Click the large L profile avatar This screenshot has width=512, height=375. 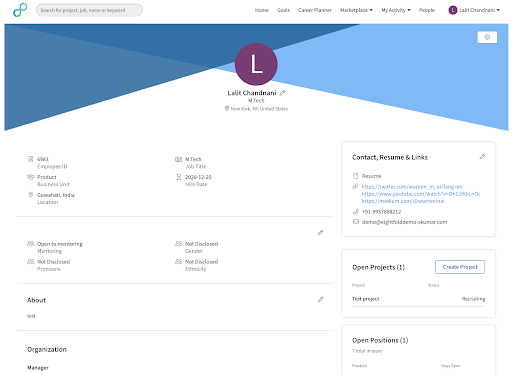pyautogui.click(x=256, y=64)
